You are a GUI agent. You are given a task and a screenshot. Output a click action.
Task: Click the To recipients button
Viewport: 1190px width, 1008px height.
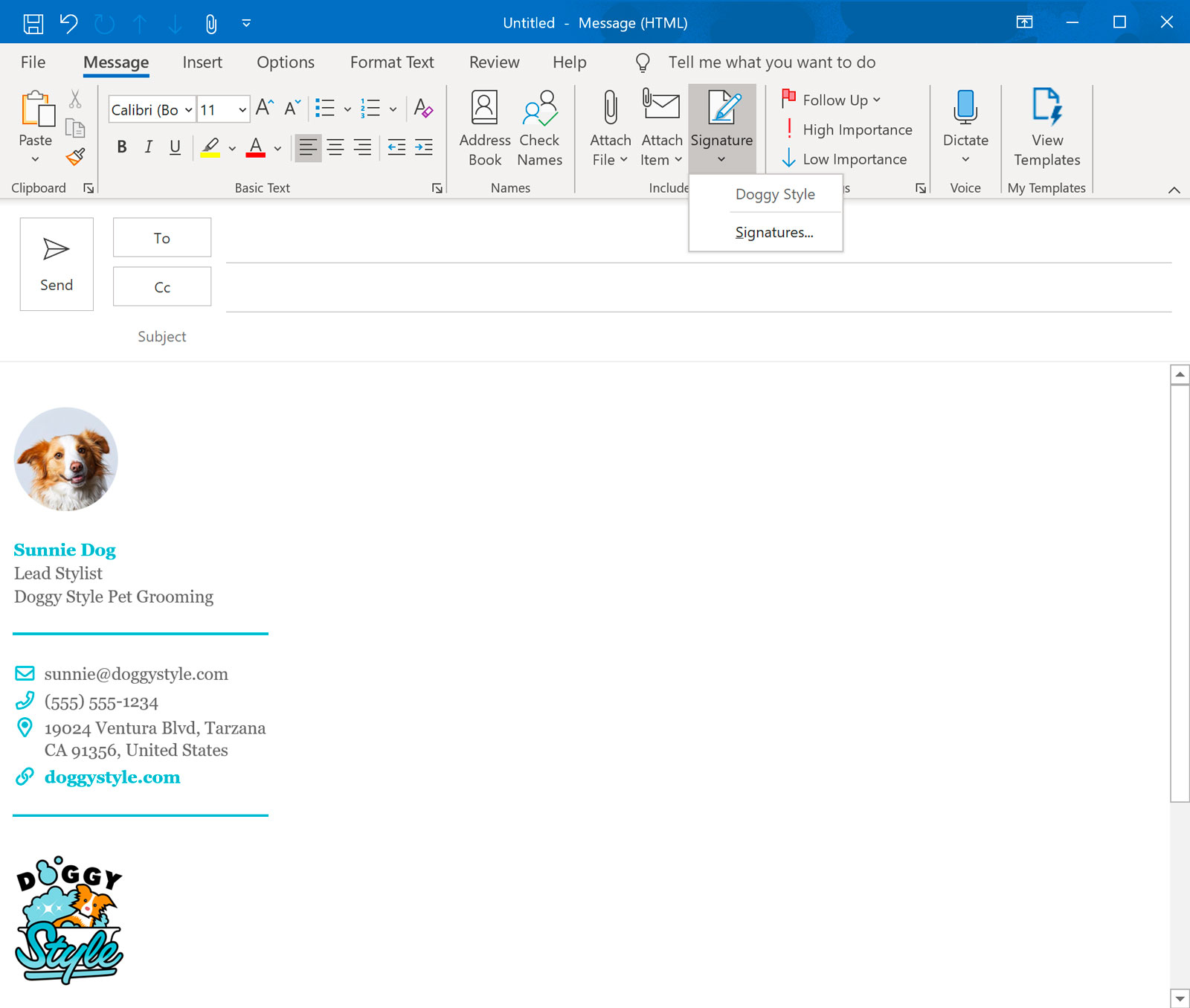(x=162, y=237)
